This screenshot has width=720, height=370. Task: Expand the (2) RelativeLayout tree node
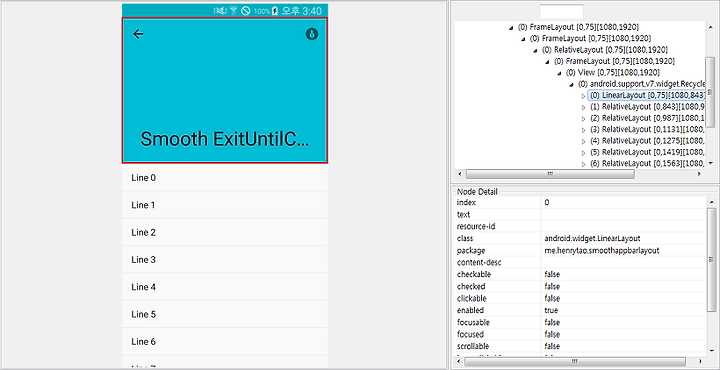pos(584,118)
